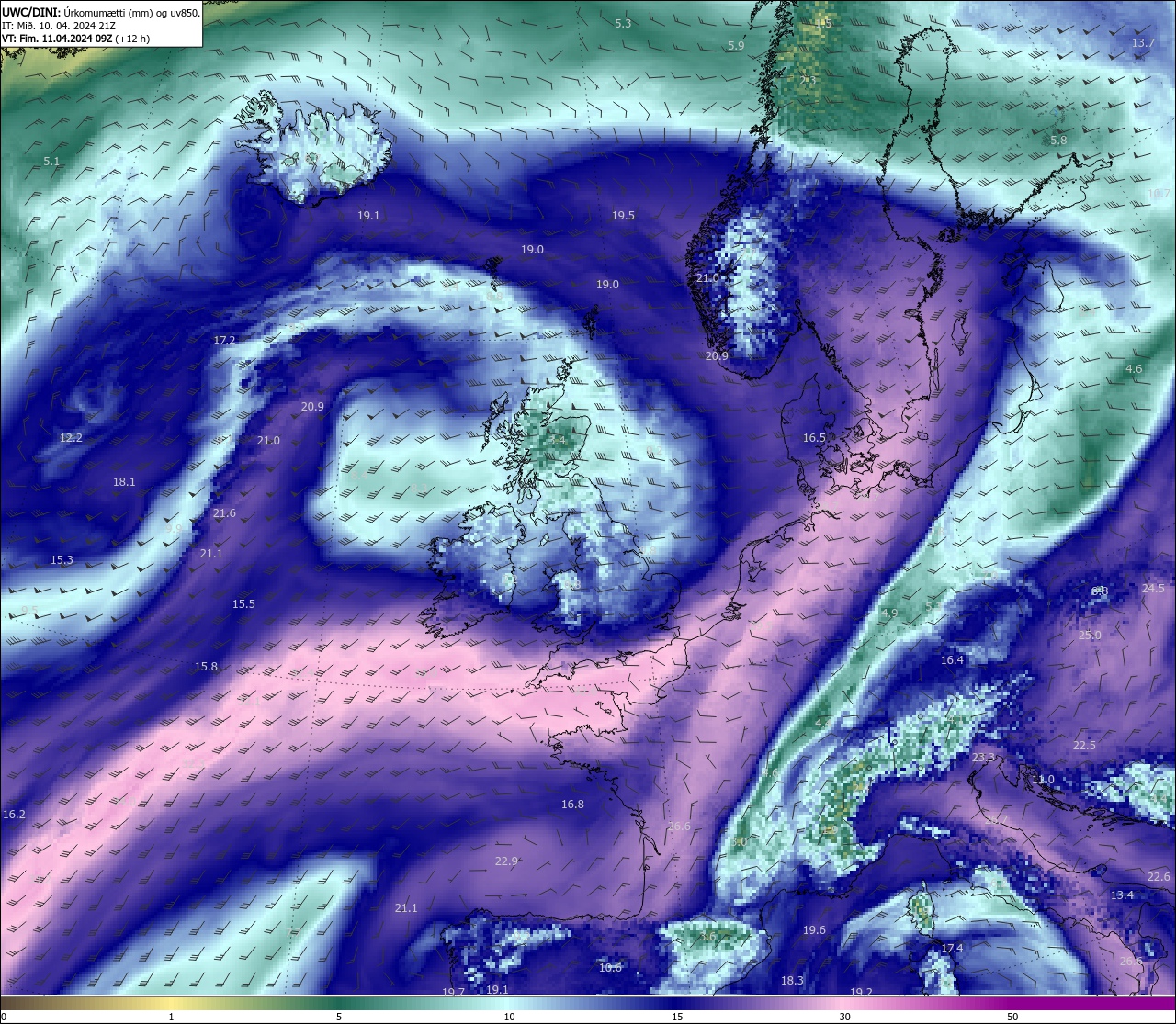This screenshot has width=1176, height=1024.
Task: Click the map value 13.4
Action: tap(1122, 895)
